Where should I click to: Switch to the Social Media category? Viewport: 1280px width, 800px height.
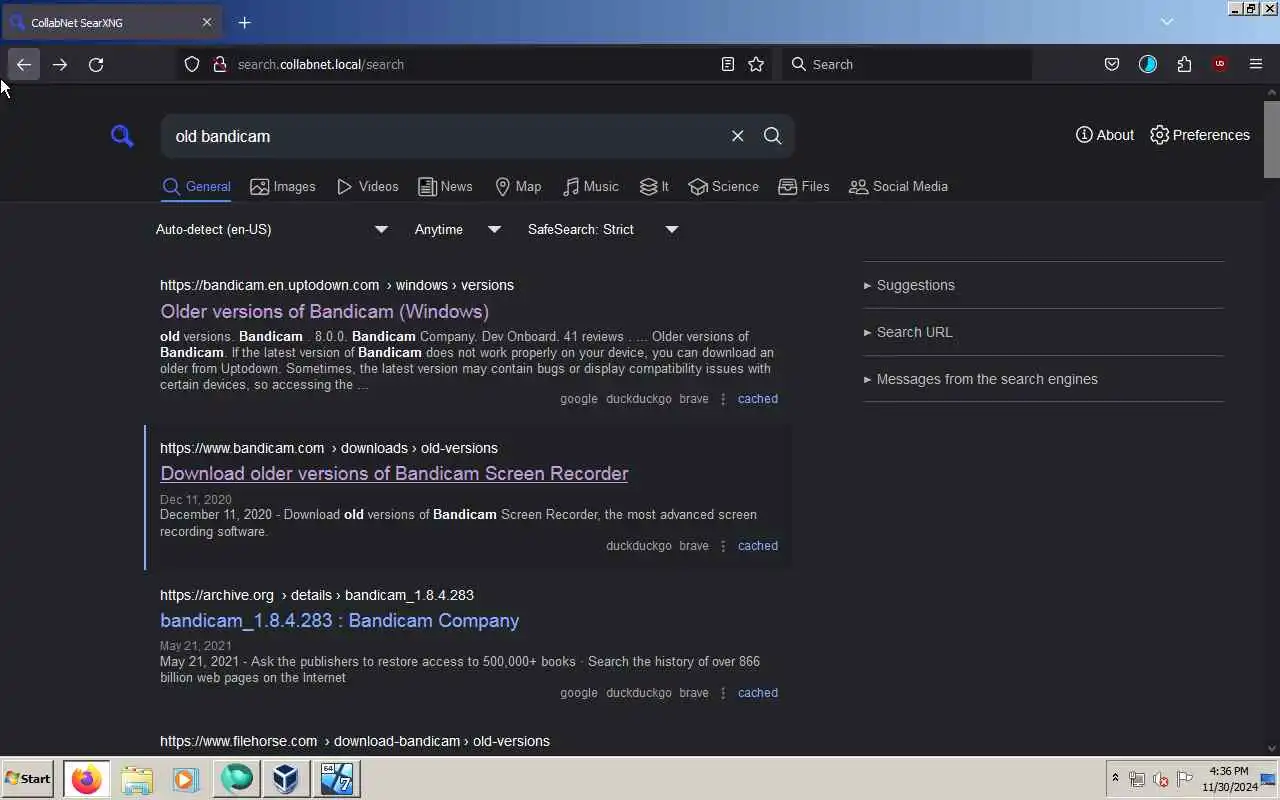point(898,186)
